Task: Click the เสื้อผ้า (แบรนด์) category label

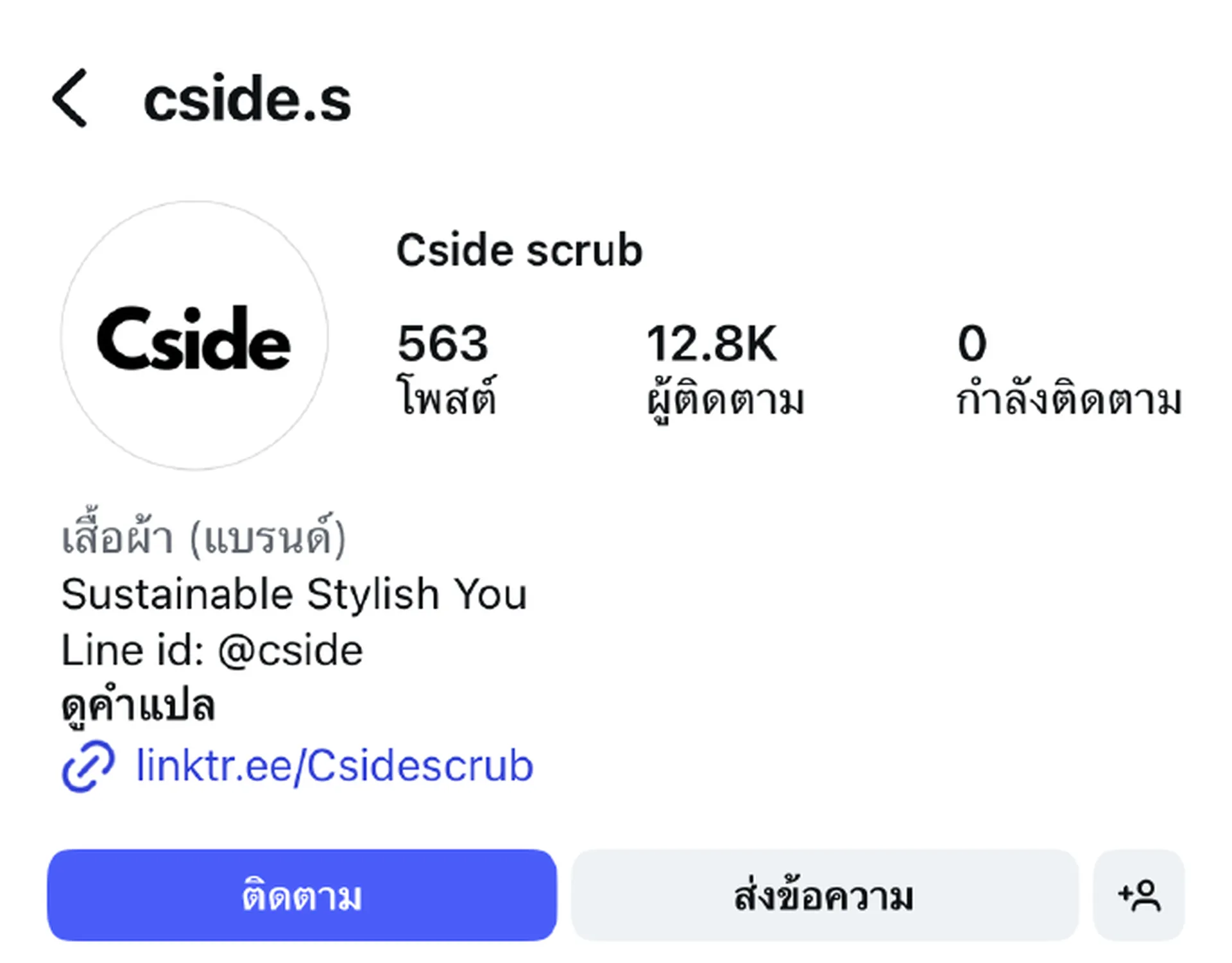Action: 203,537
